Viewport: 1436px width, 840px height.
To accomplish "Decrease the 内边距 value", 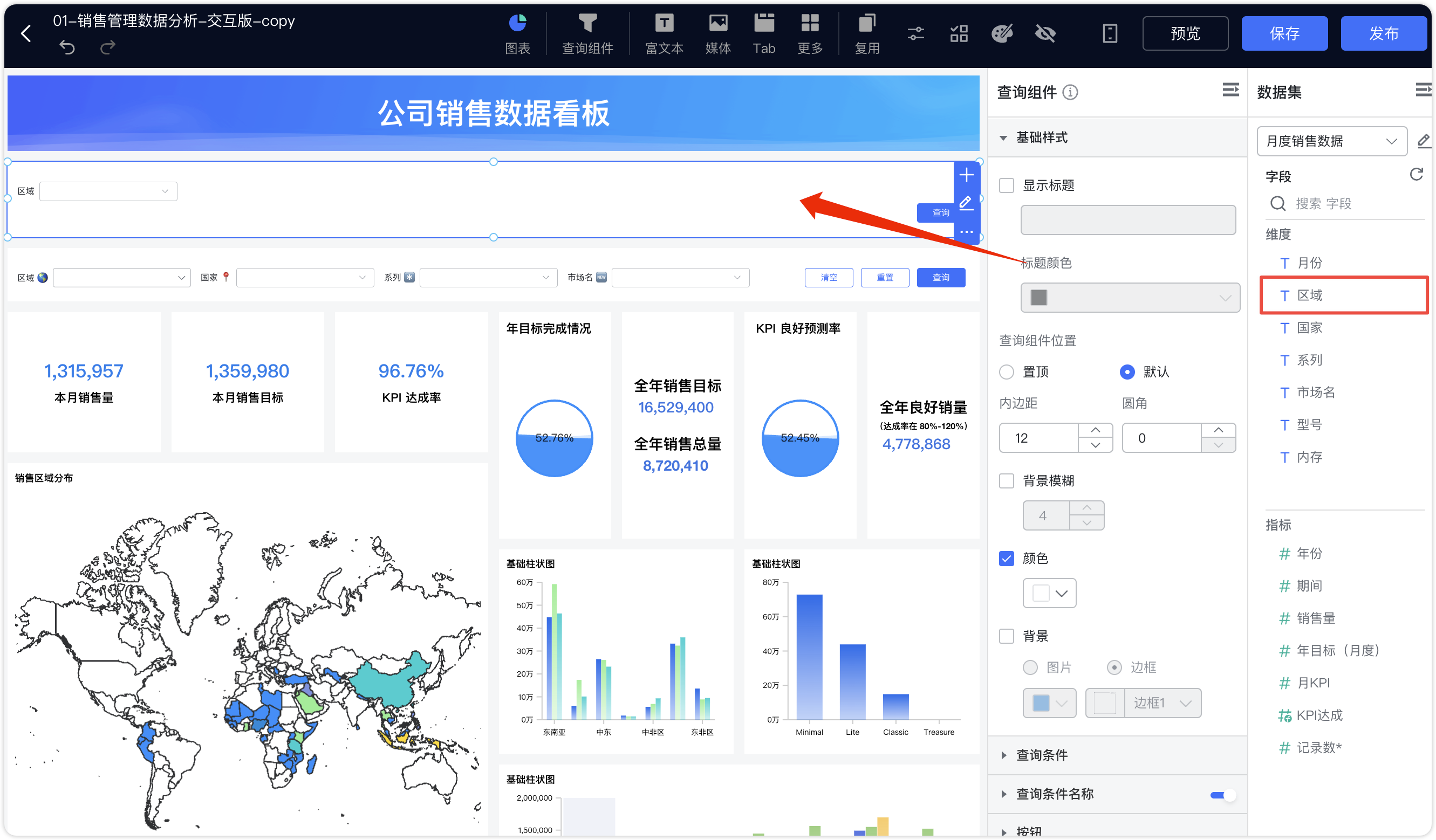I will click(x=1095, y=445).
